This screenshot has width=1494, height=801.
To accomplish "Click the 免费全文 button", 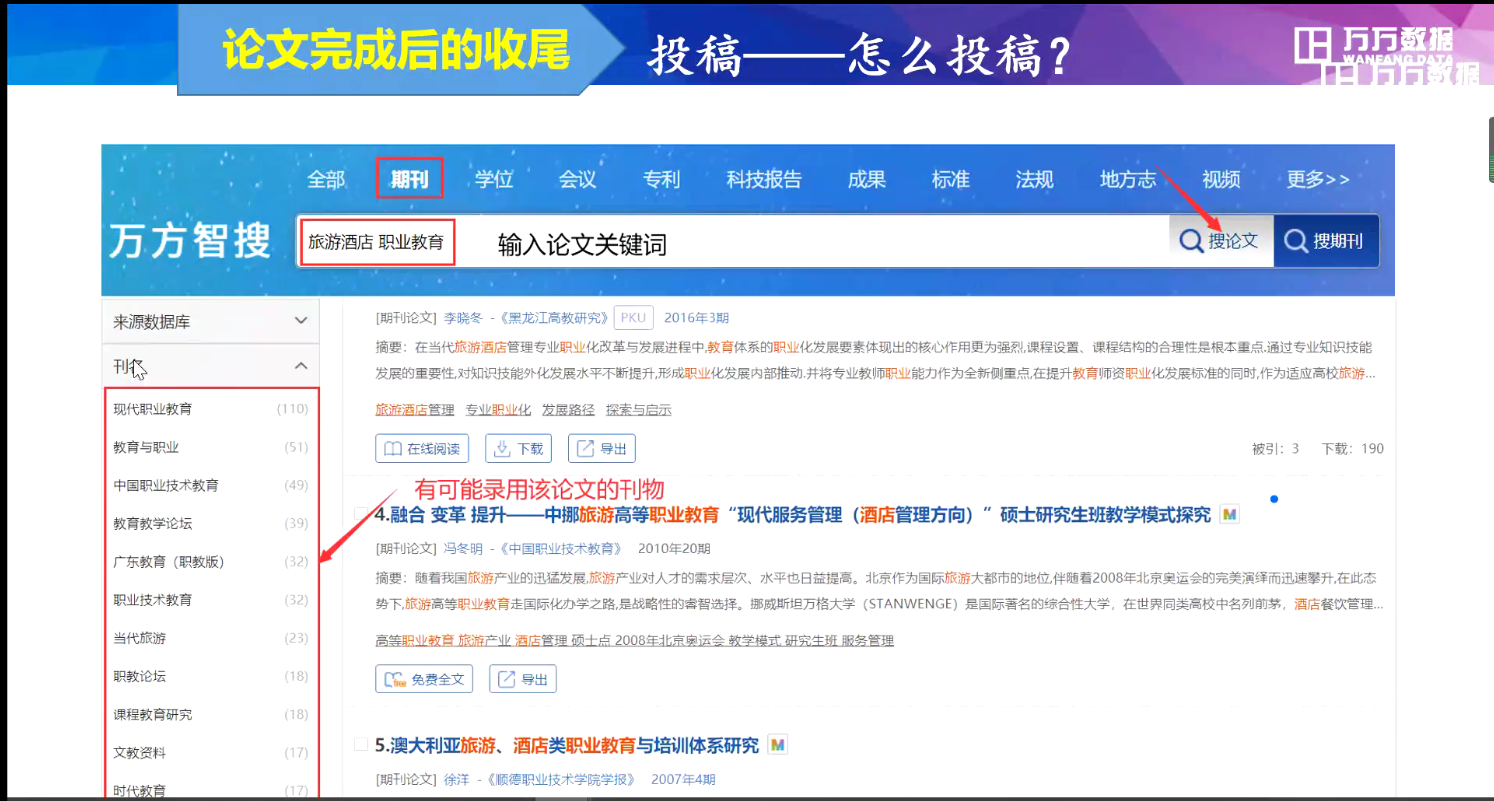I will pos(424,679).
